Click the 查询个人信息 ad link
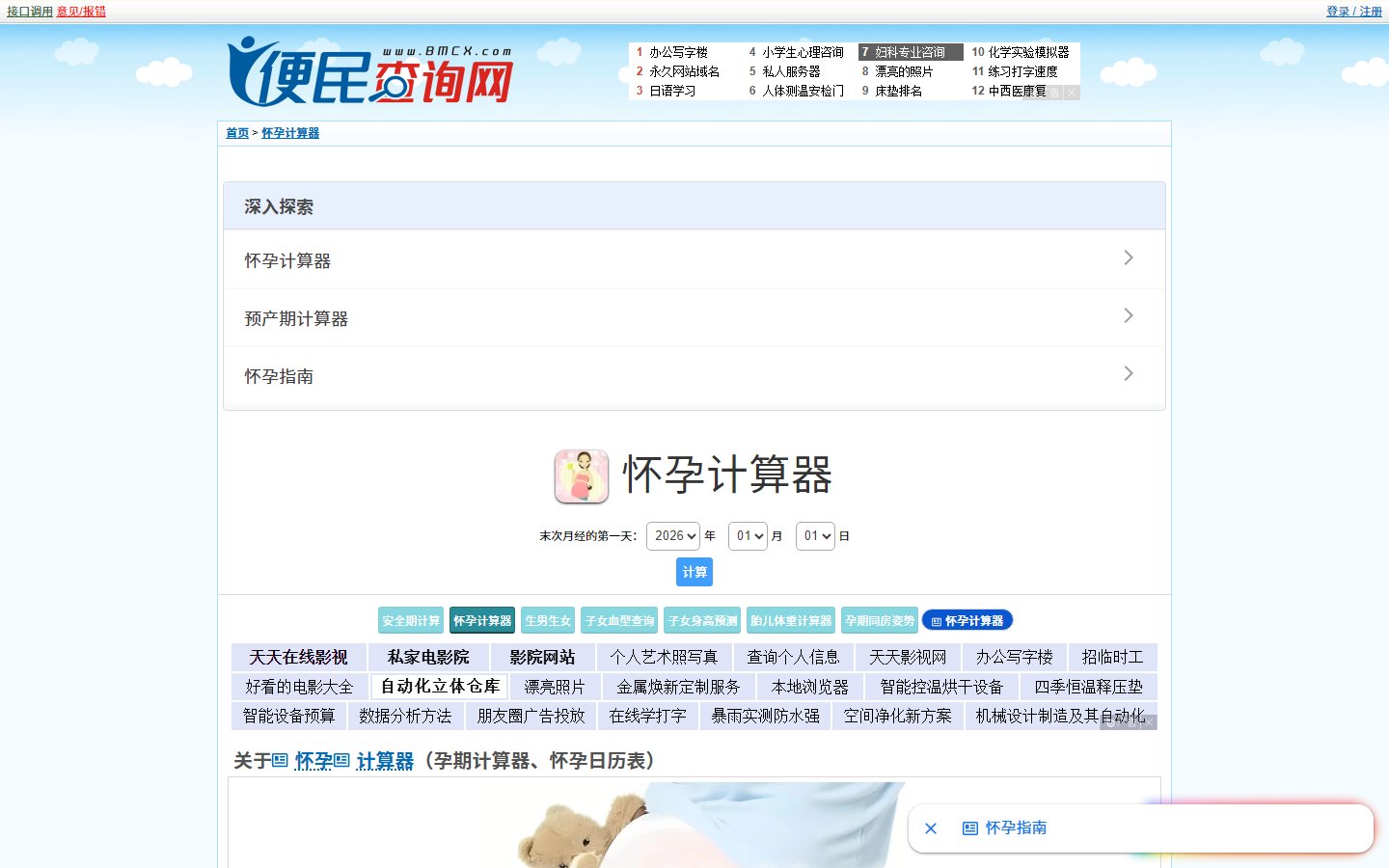Screen dimensions: 1389x868 (x=793, y=658)
